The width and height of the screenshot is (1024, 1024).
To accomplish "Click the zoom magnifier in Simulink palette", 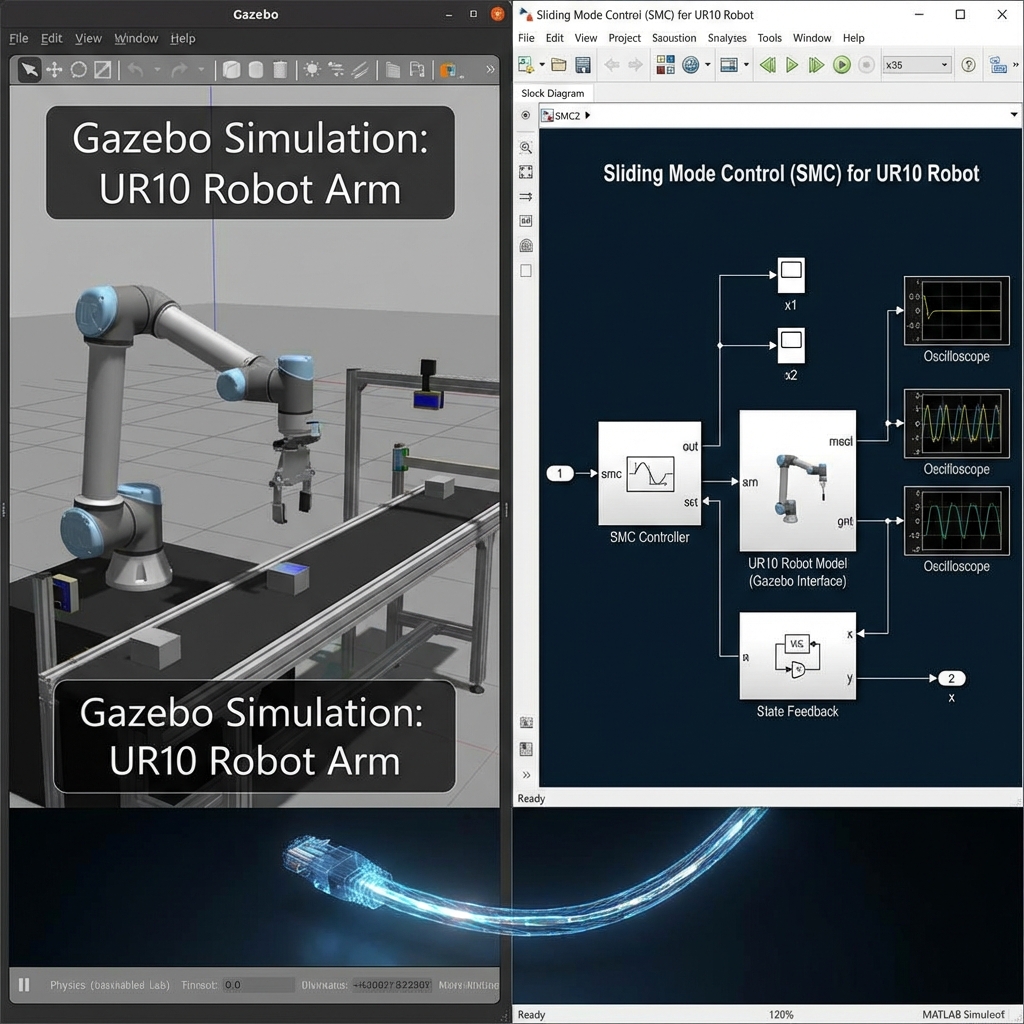I will (x=526, y=148).
